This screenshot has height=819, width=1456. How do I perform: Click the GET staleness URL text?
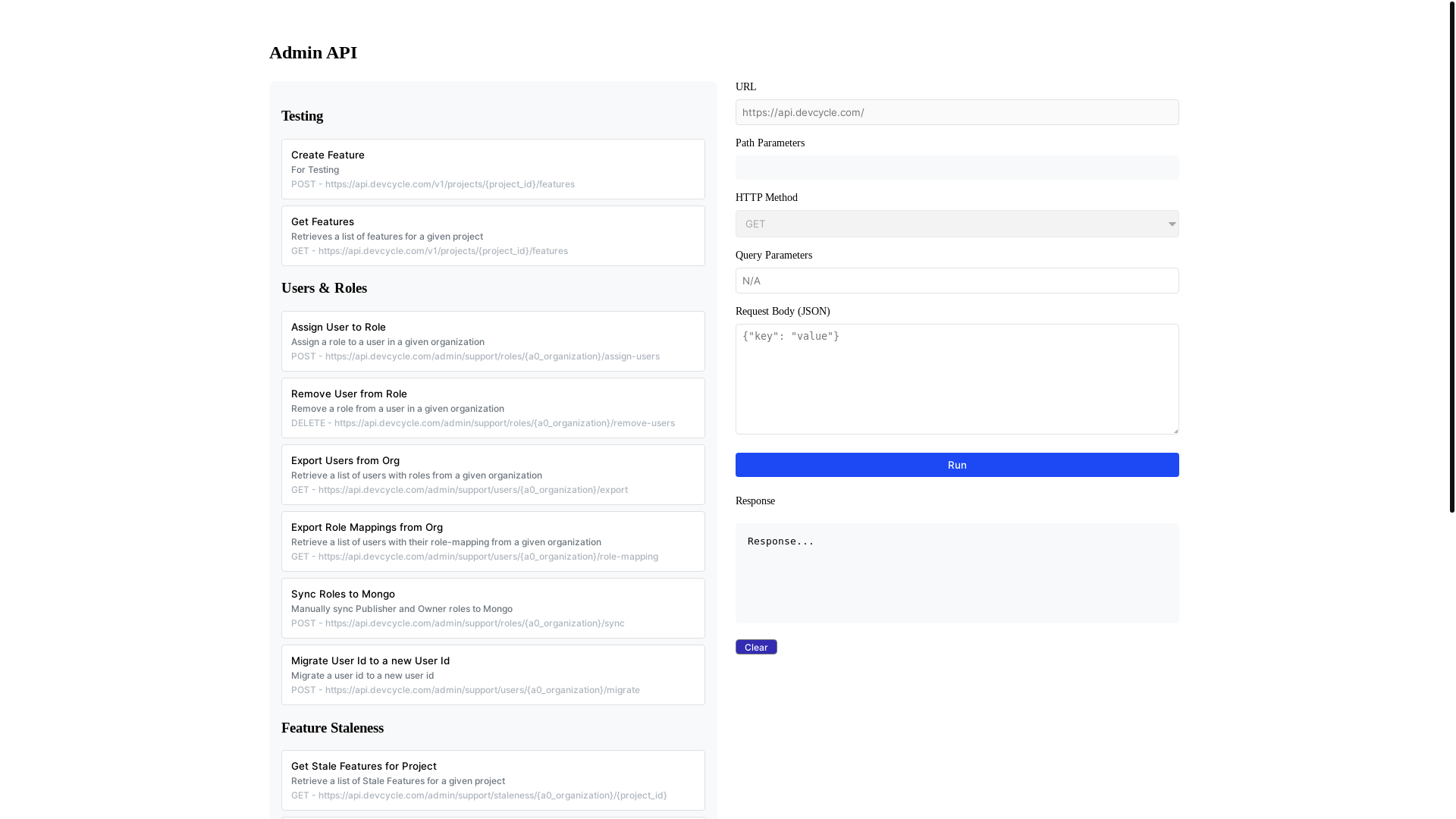(479, 795)
